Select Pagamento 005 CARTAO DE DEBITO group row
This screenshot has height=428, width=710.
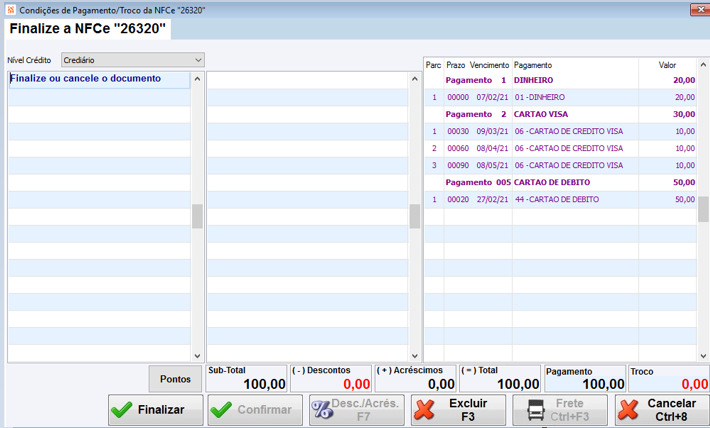[x=560, y=182]
